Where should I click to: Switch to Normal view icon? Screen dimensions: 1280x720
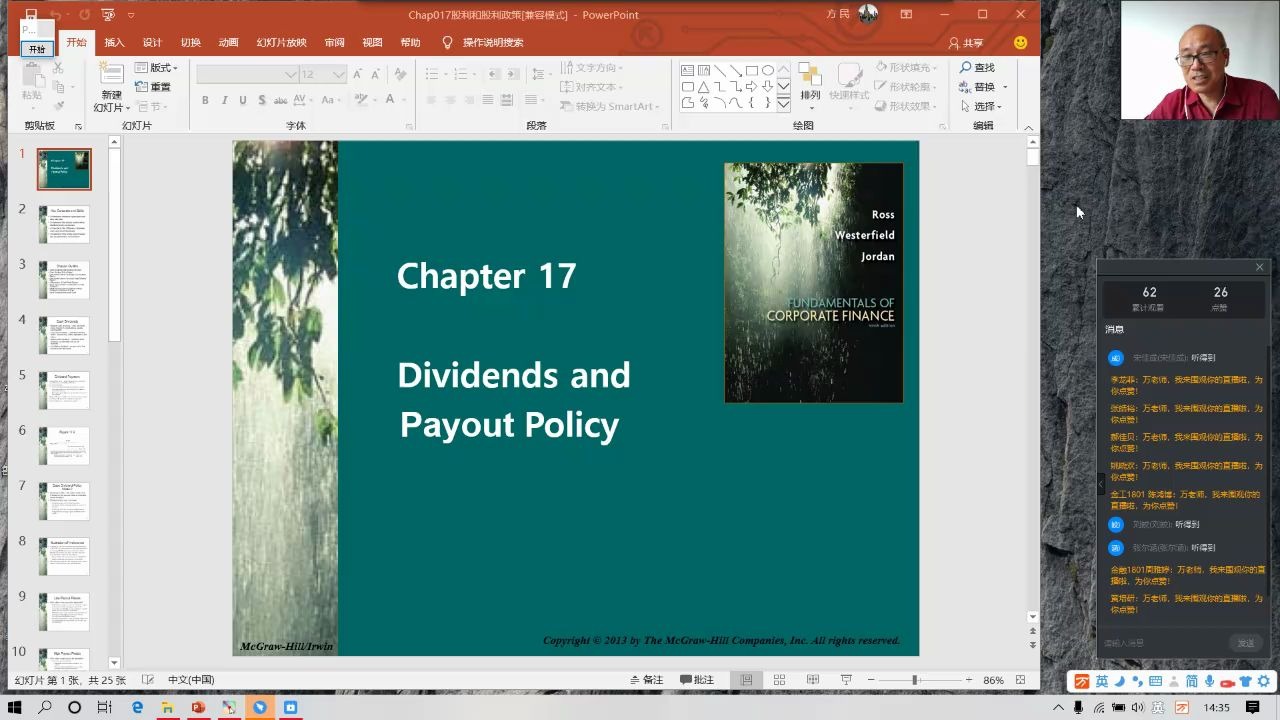coord(746,680)
